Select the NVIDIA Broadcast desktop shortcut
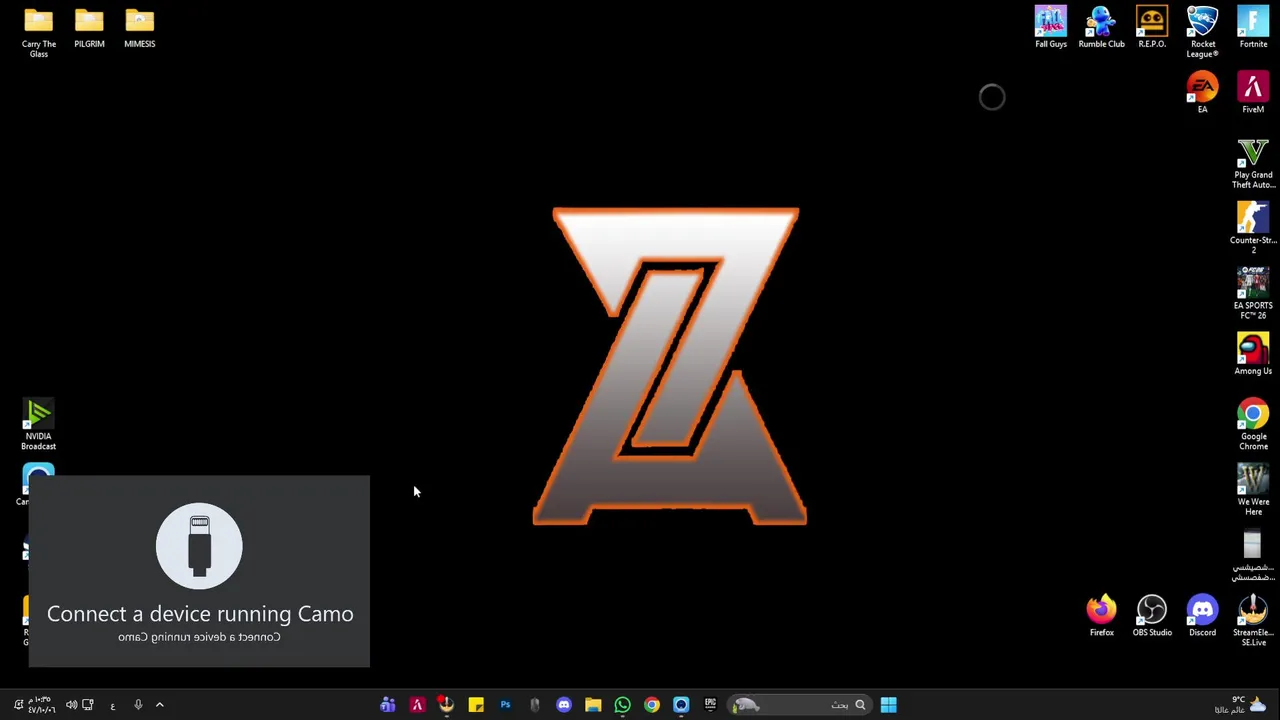This screenshot has width=1280, height=720. pyautogui.click(x=38, y=424)
